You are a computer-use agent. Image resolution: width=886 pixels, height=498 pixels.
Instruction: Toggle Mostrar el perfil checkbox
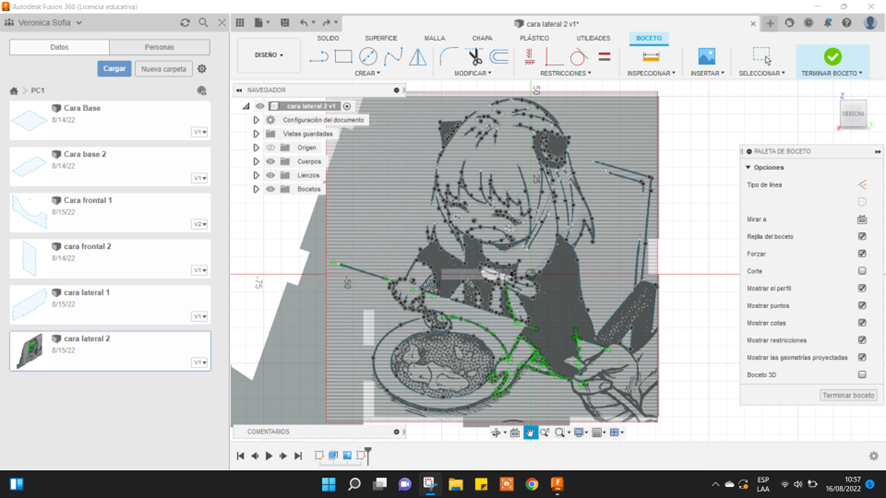862,288
